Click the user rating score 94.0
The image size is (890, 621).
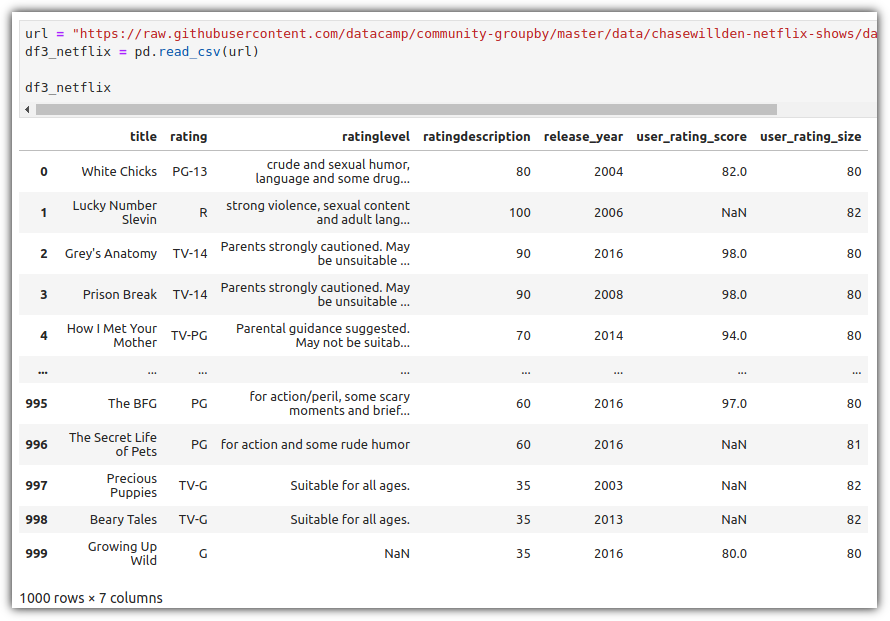coord(734,335)
